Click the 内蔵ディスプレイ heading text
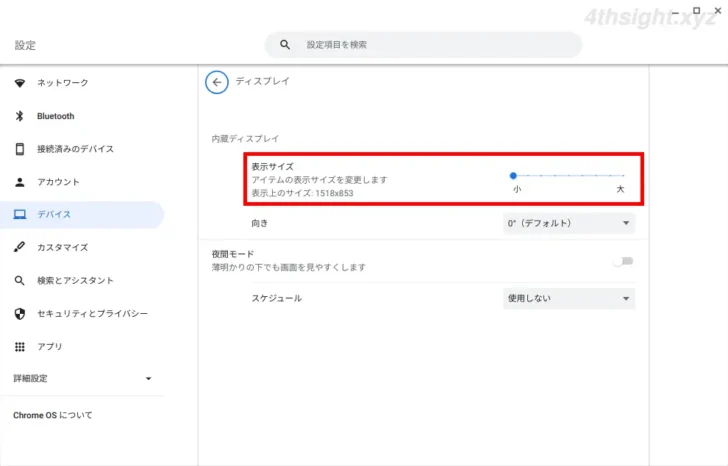 245,139
